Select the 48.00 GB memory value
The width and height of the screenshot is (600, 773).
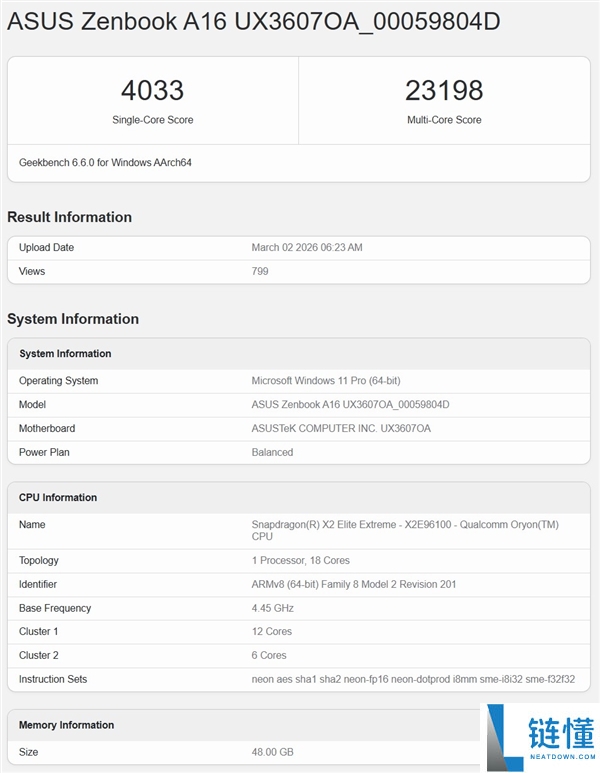272,752
